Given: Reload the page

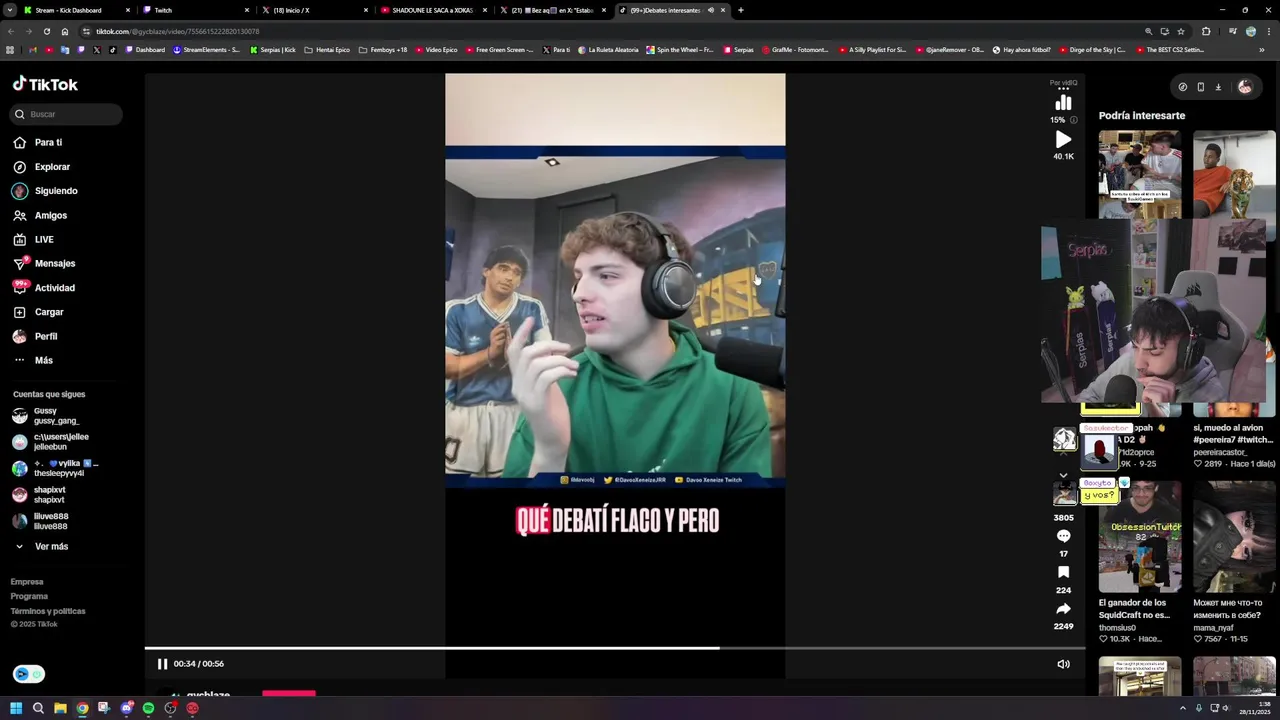Looking at the screenshot, I should pos(46,31).
